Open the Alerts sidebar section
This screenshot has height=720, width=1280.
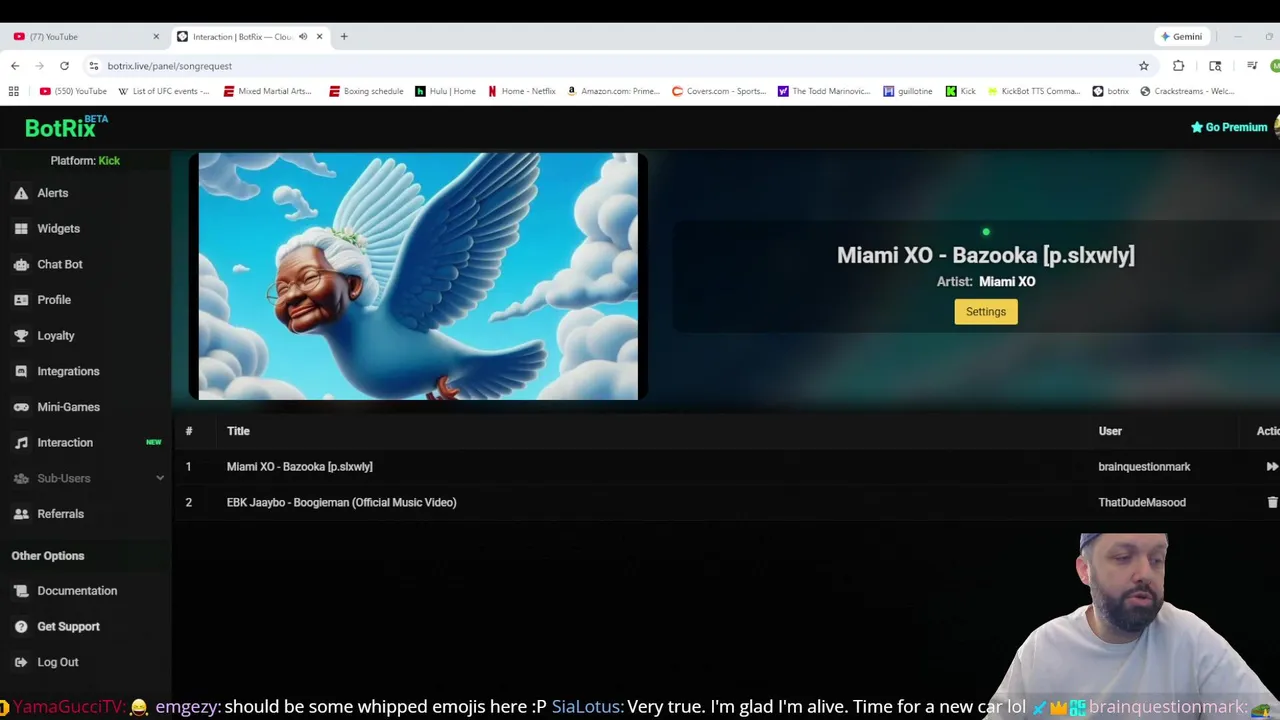pyautogui.click(x=53, y=193)
